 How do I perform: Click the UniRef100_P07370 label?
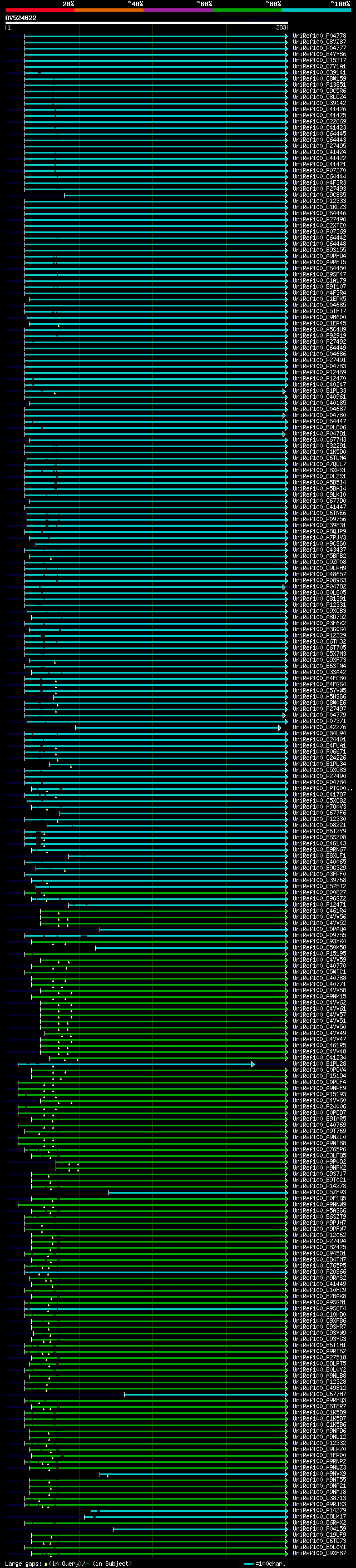(319, 170)
